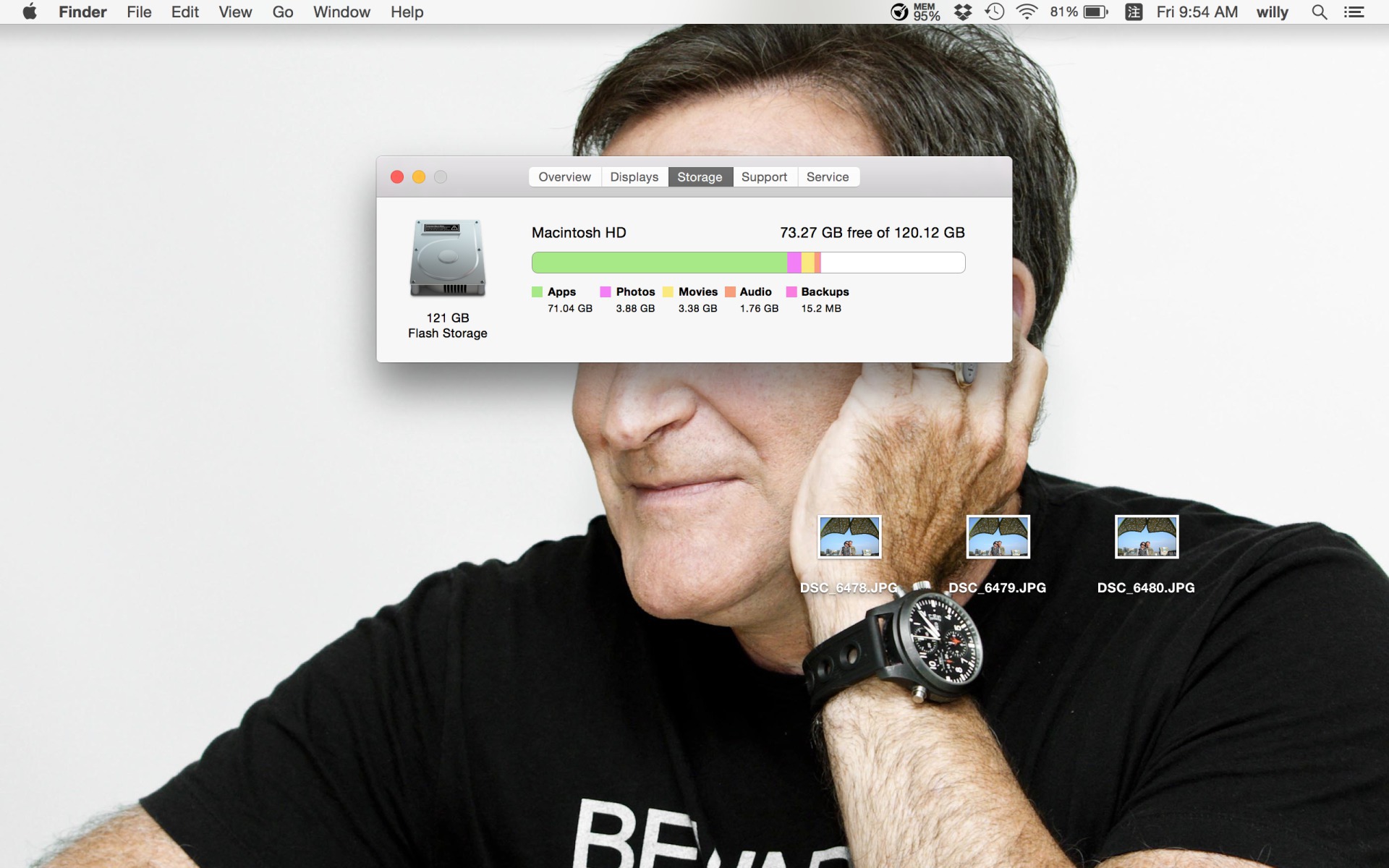The height and width of the screenshot is (868, 1389).
Task: Click the Macintosh HD volume name
Action: coord(579,233)
